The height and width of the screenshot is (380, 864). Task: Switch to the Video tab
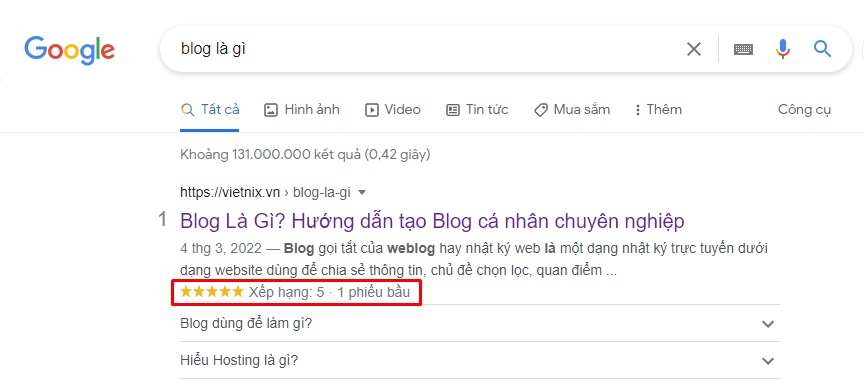(x=392, y=110)
